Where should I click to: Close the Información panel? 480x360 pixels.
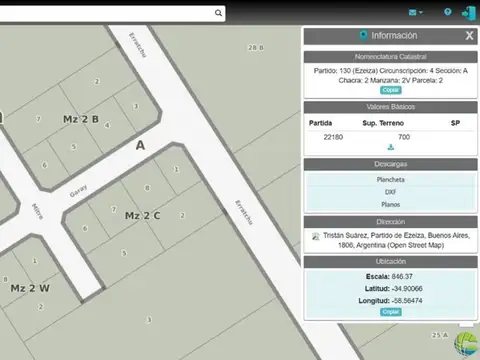tap(469, 36)
